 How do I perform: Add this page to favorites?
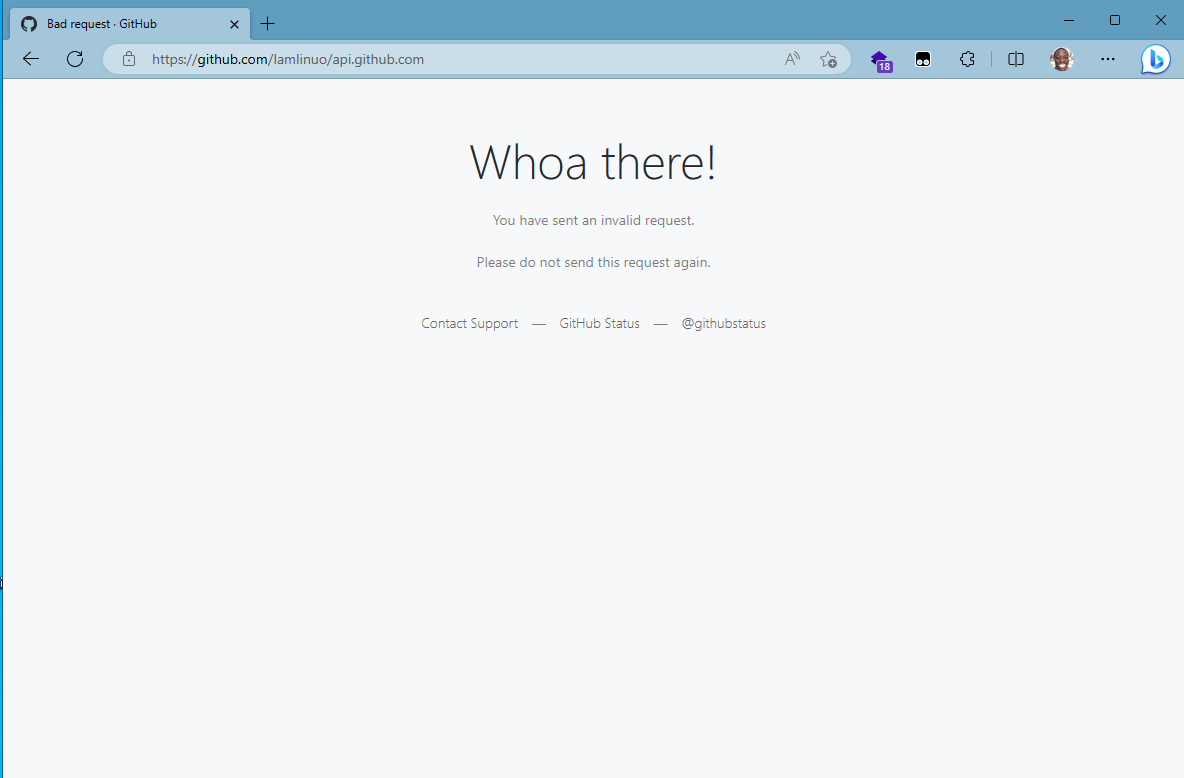829,59
